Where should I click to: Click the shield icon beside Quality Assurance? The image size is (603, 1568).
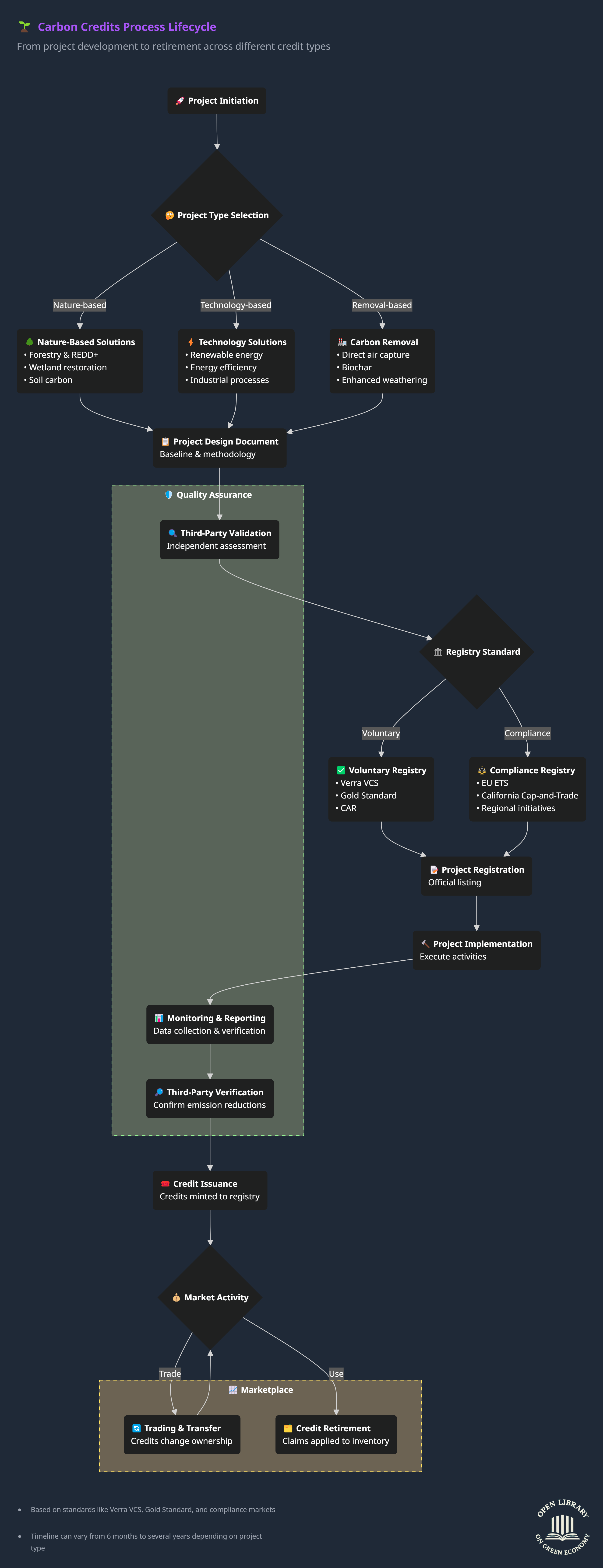click(x=169, y=495)
